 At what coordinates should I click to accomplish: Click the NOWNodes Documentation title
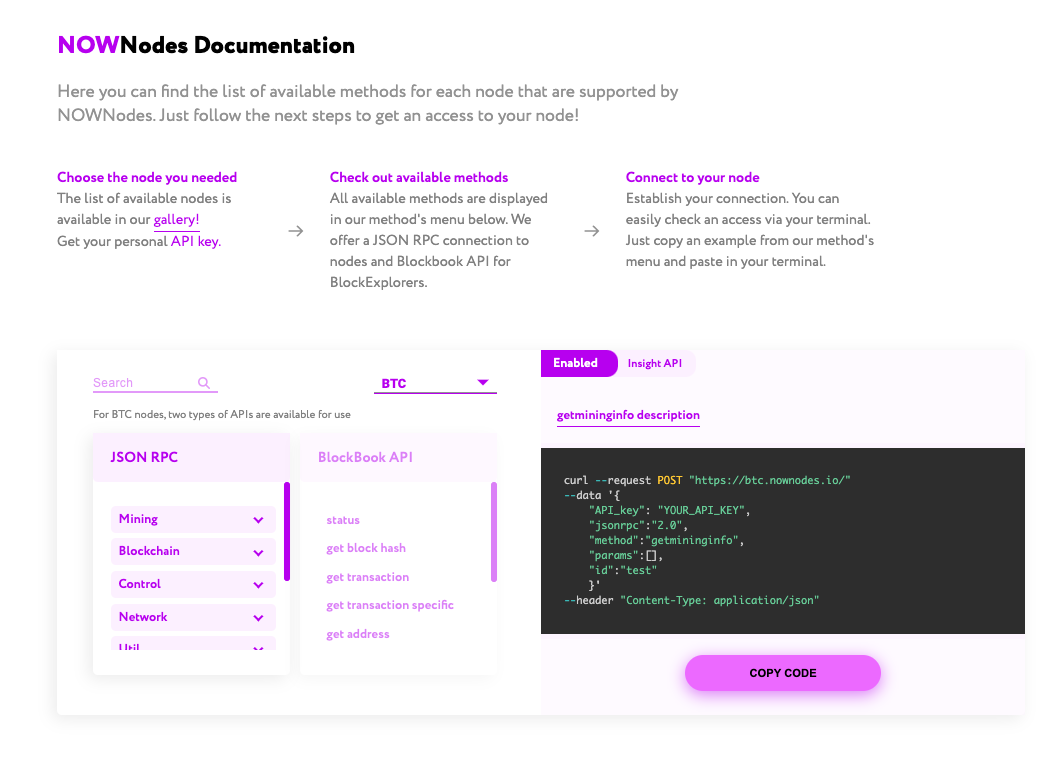point(206,45)
